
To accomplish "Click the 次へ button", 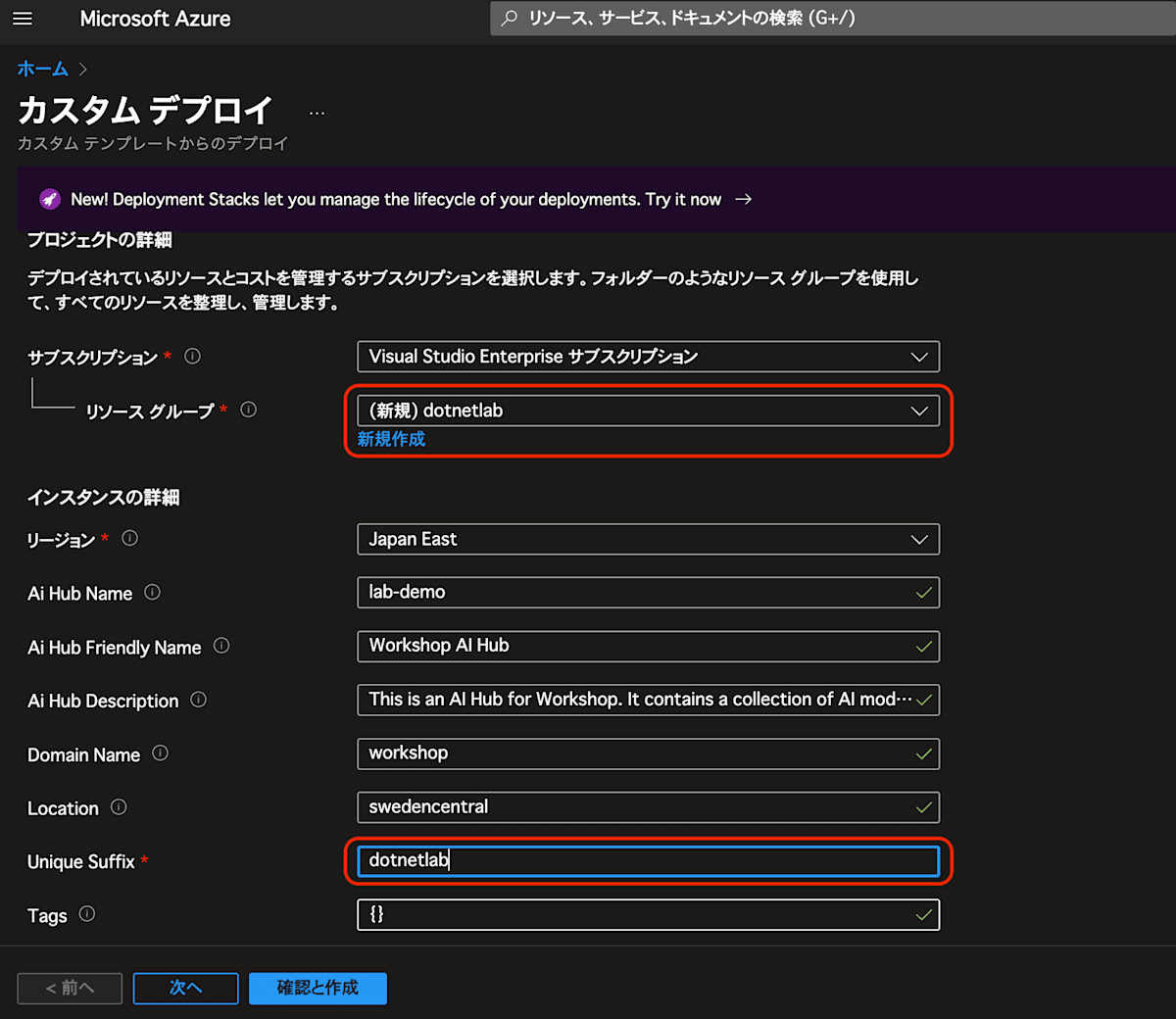I will 185,988.
